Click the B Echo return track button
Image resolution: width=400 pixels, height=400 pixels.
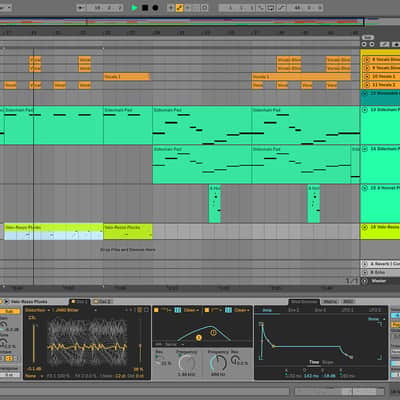pyautogui.click(x=365, y=272)
